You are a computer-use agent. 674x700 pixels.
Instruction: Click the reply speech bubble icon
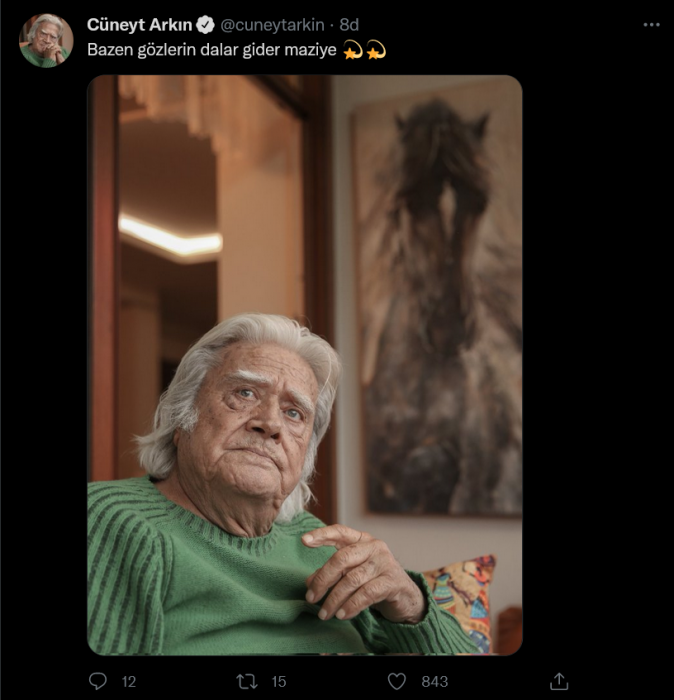pos(98,681)
